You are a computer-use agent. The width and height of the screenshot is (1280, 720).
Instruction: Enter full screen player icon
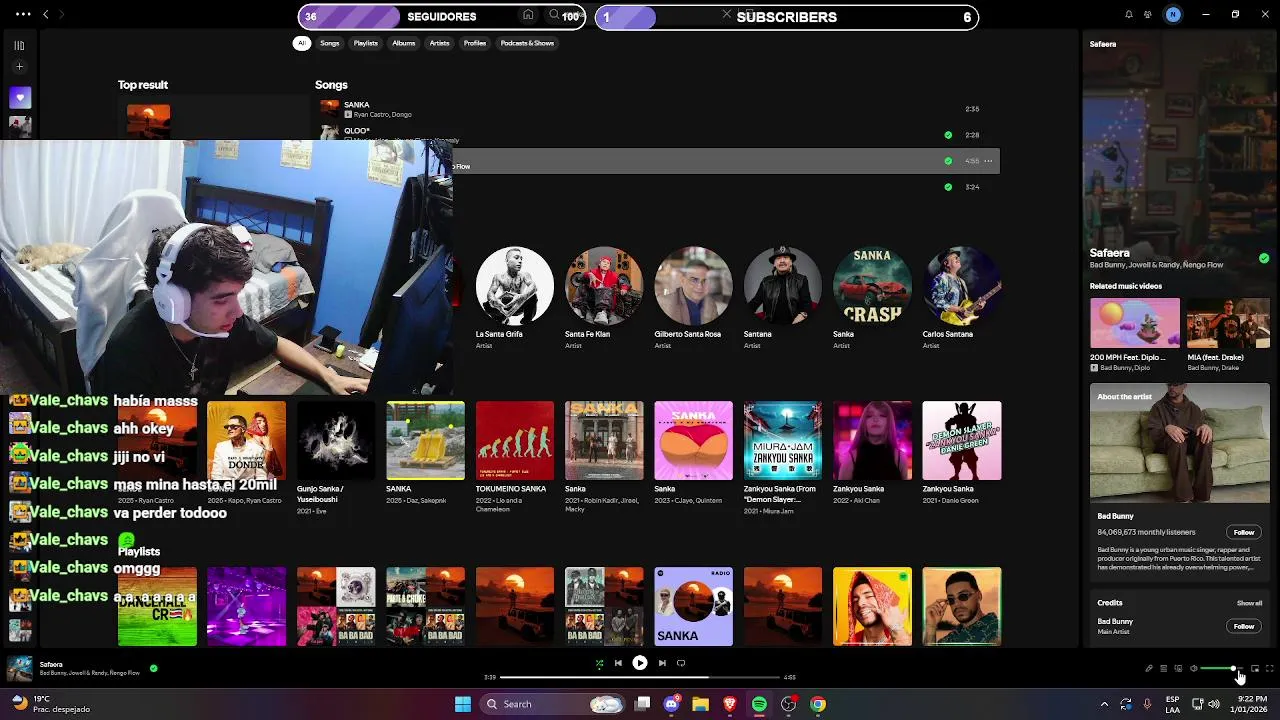pos(1270,668)
